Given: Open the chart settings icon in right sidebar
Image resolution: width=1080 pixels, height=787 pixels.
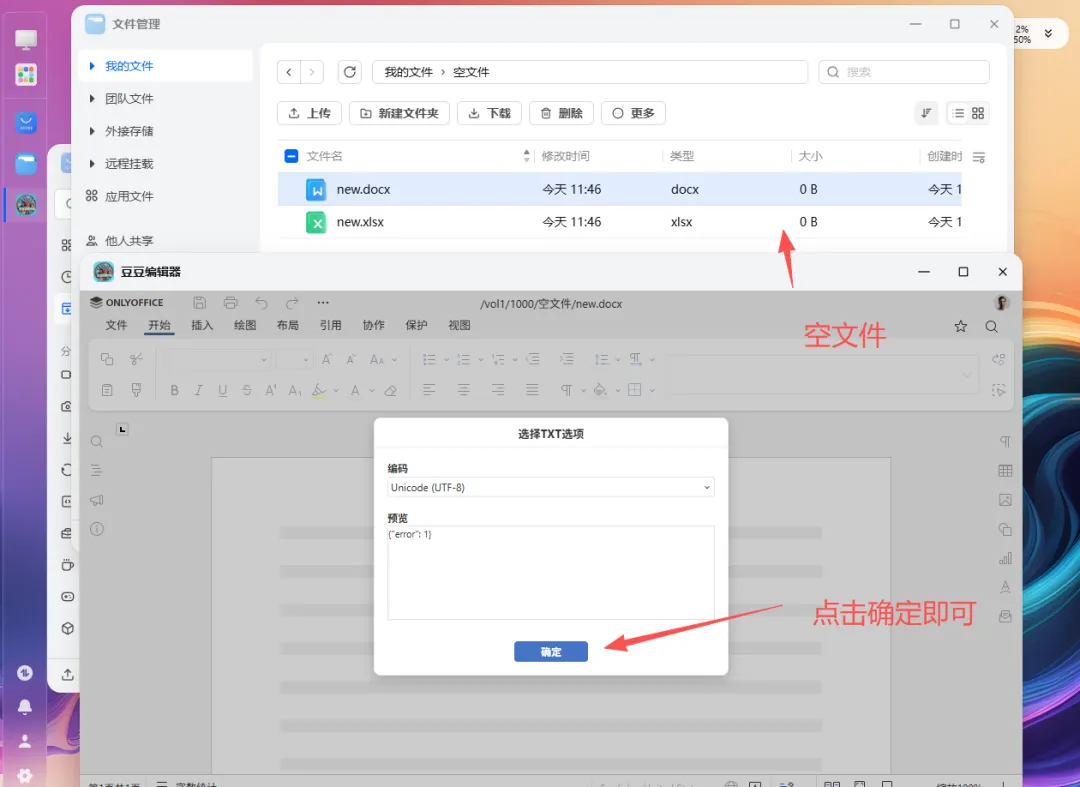Looking at the screenshot, I should click(x=1005, y=558).
